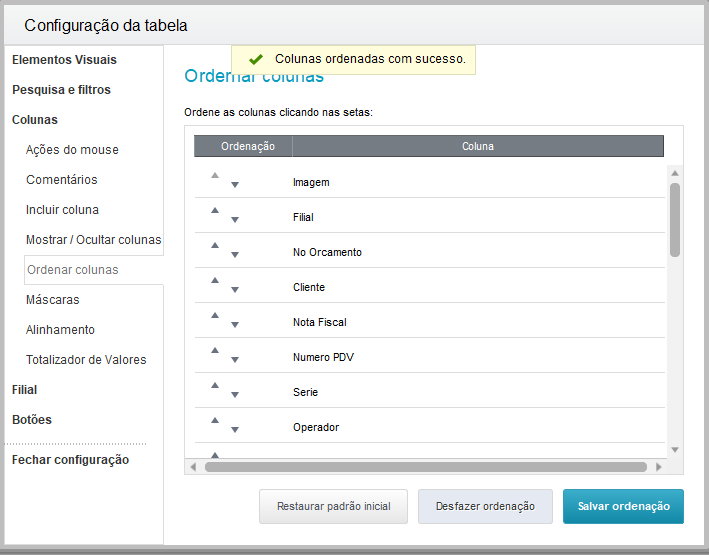
Task: Open the Filial section
Action: point(24,389)
